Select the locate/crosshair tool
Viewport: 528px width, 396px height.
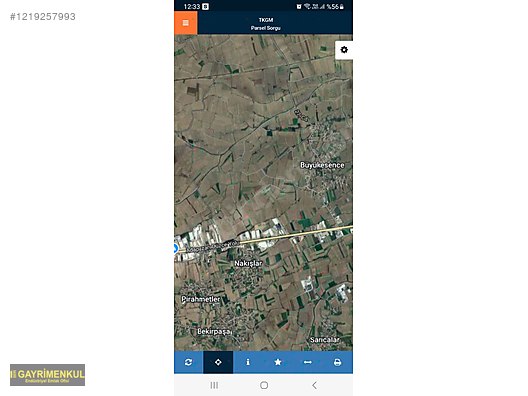point(218,362)
